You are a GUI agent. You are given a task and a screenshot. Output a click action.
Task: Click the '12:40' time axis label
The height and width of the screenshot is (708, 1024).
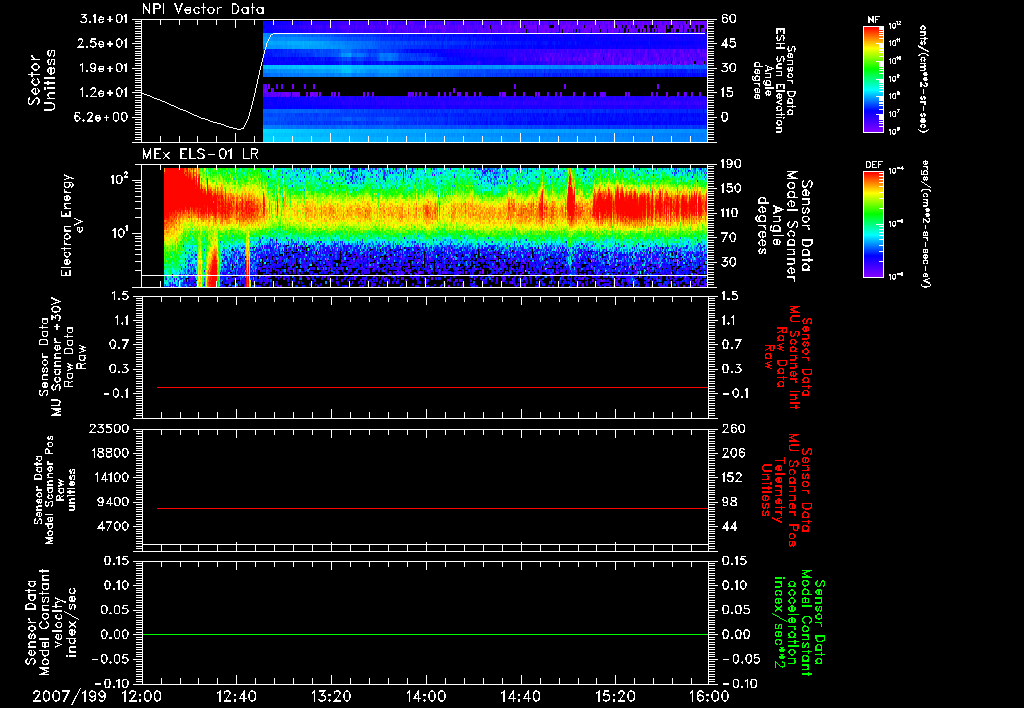(x=236, y=696)
